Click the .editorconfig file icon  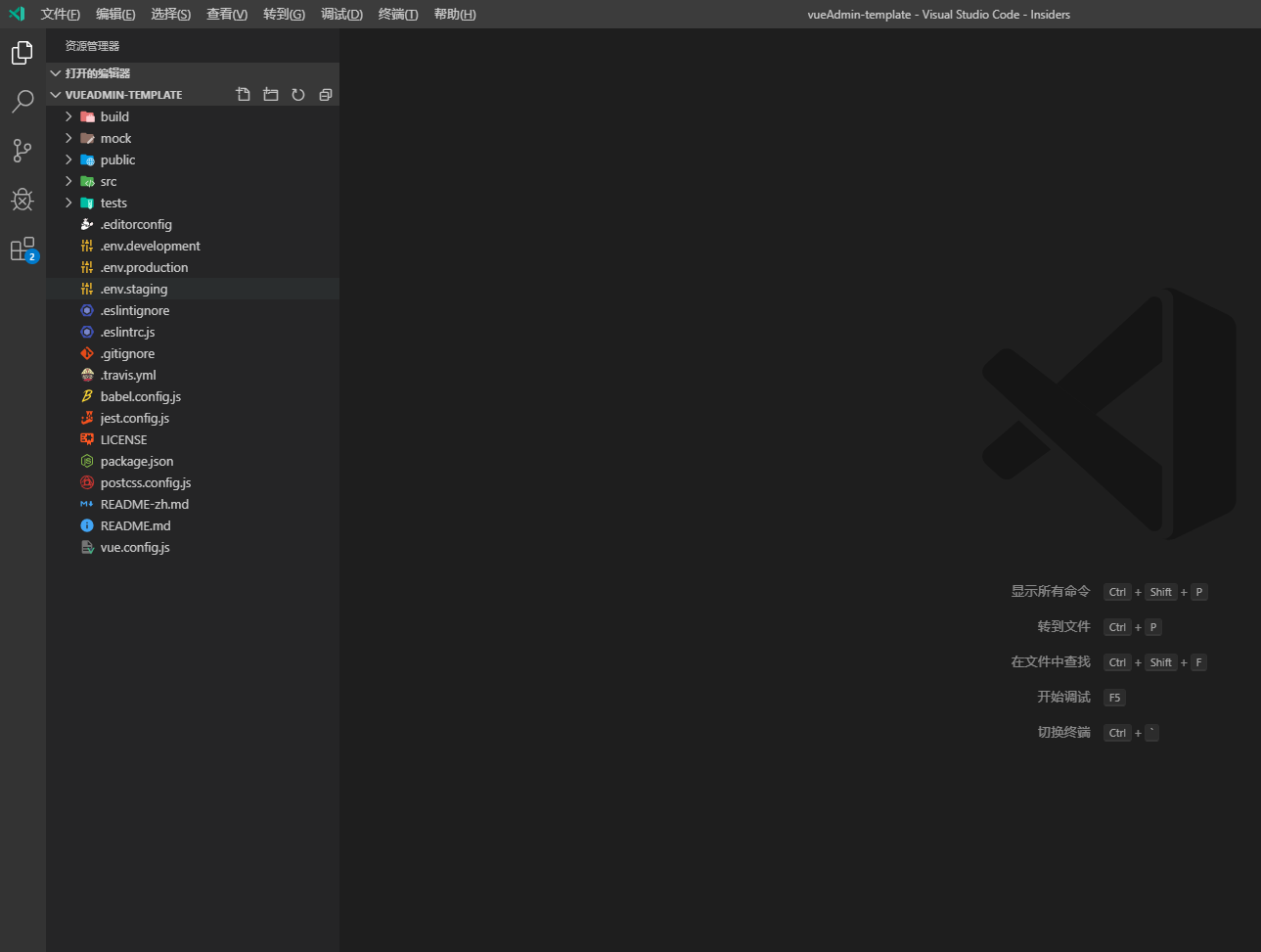[x=87, y=224]
